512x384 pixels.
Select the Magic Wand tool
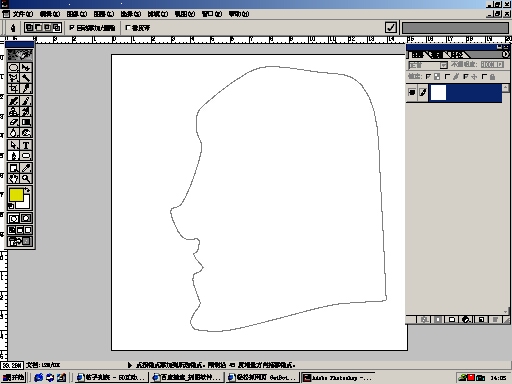click(x=26, y=78)
